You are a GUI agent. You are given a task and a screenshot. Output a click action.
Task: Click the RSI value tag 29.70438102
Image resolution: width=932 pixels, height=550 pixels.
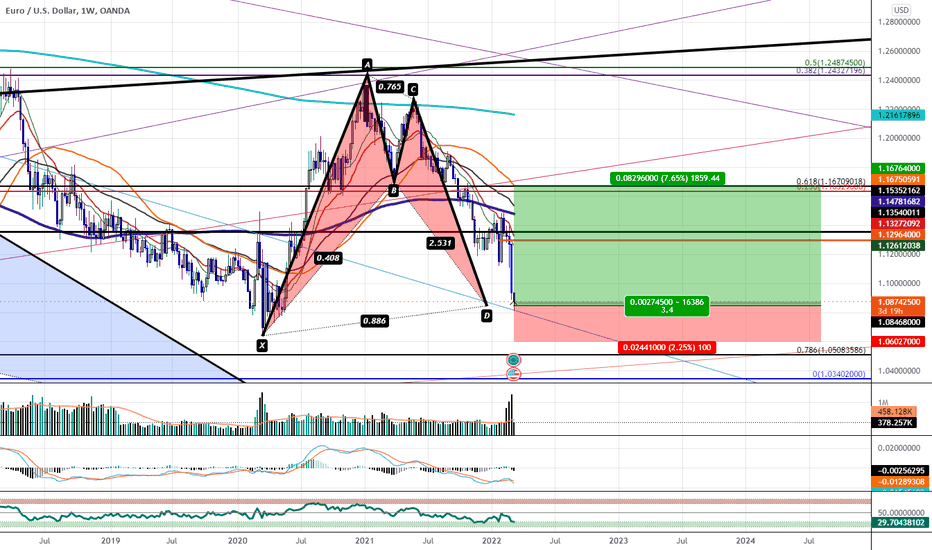pyautogui.click(x=899, y=523)
